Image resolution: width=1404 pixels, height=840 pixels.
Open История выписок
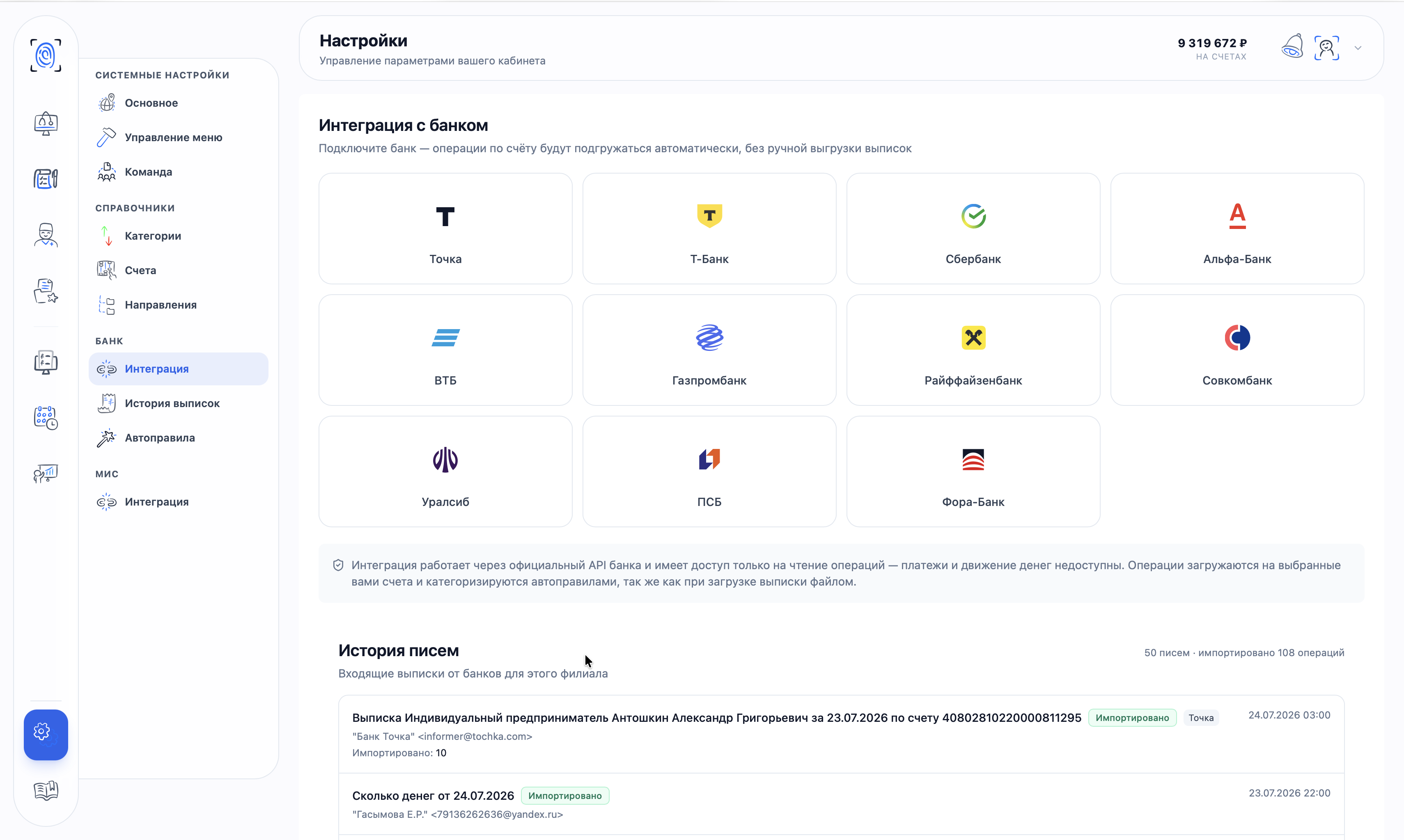coord(178,403)
